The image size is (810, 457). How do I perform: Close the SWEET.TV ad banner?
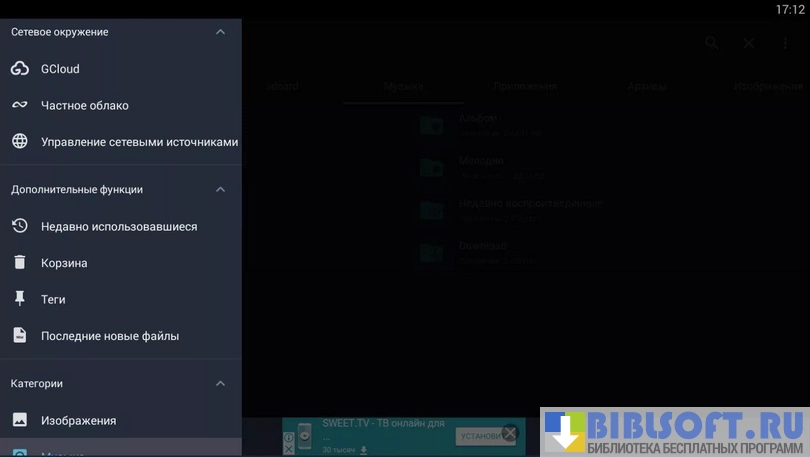[510, 433]
